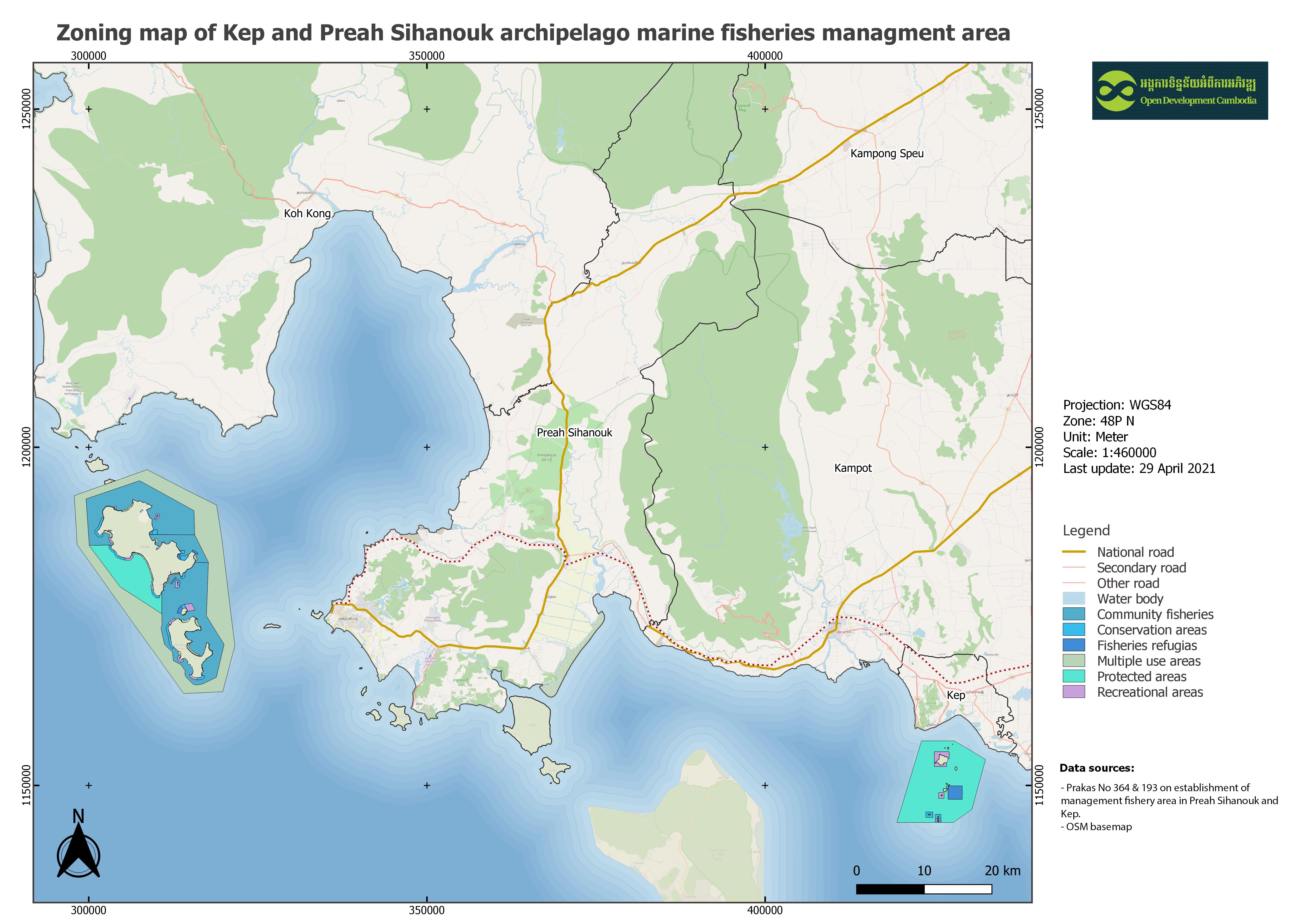
Task: Click the black segment of the scale bar
Action: [890, 889]
